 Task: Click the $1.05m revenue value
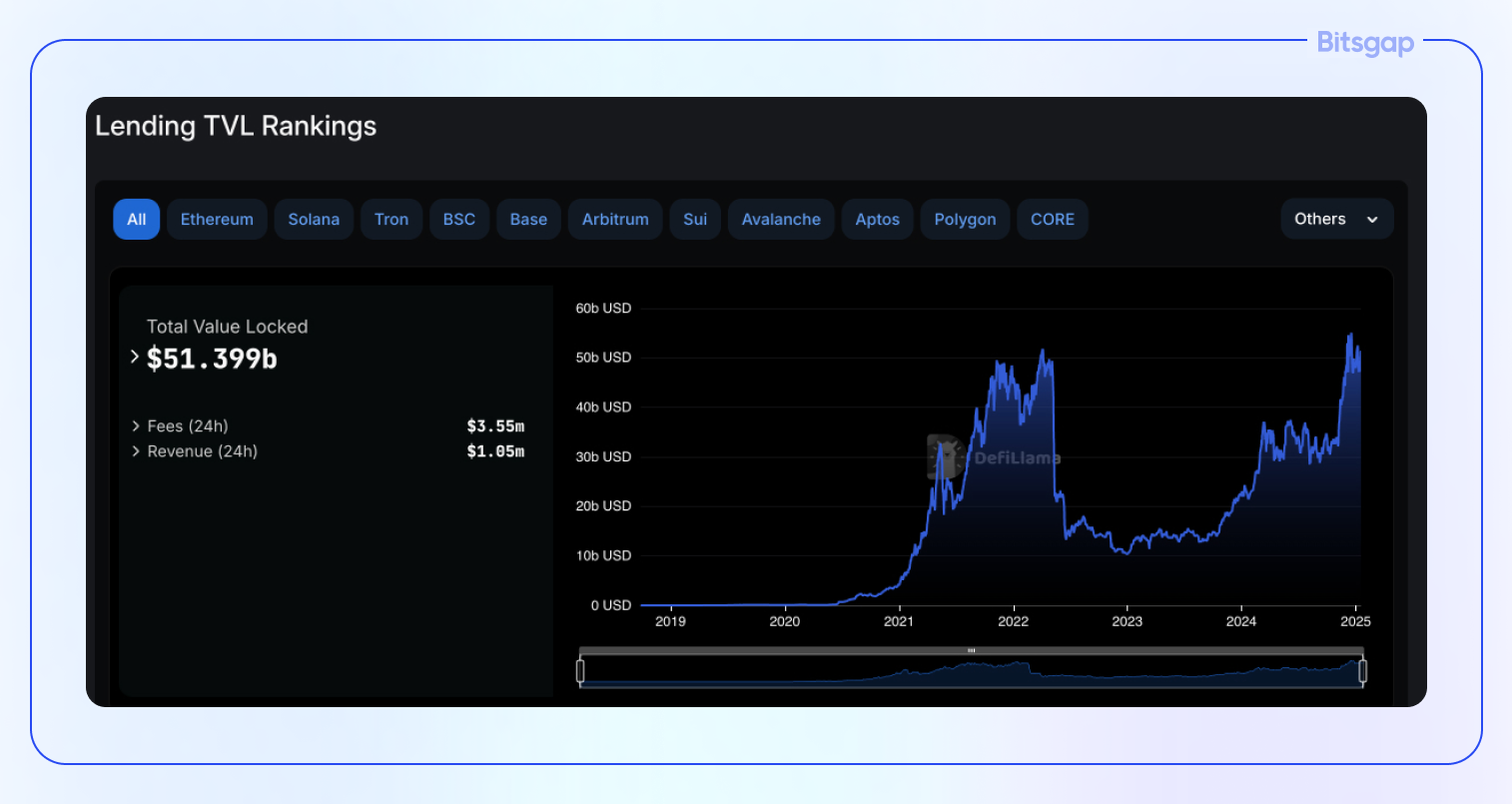pyautogui.click(x=495, y=451)
